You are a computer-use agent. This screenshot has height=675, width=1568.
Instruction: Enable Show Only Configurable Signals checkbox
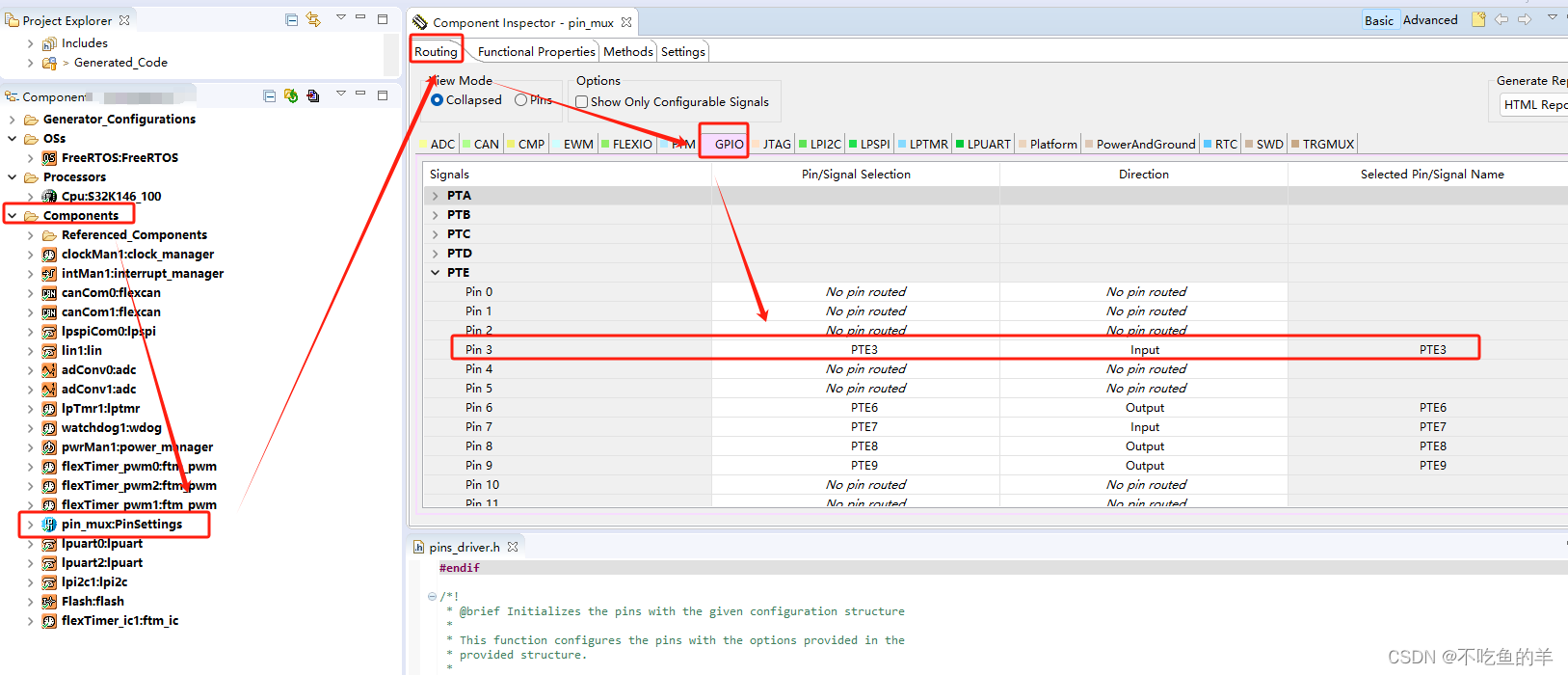[x=582, y=101]
